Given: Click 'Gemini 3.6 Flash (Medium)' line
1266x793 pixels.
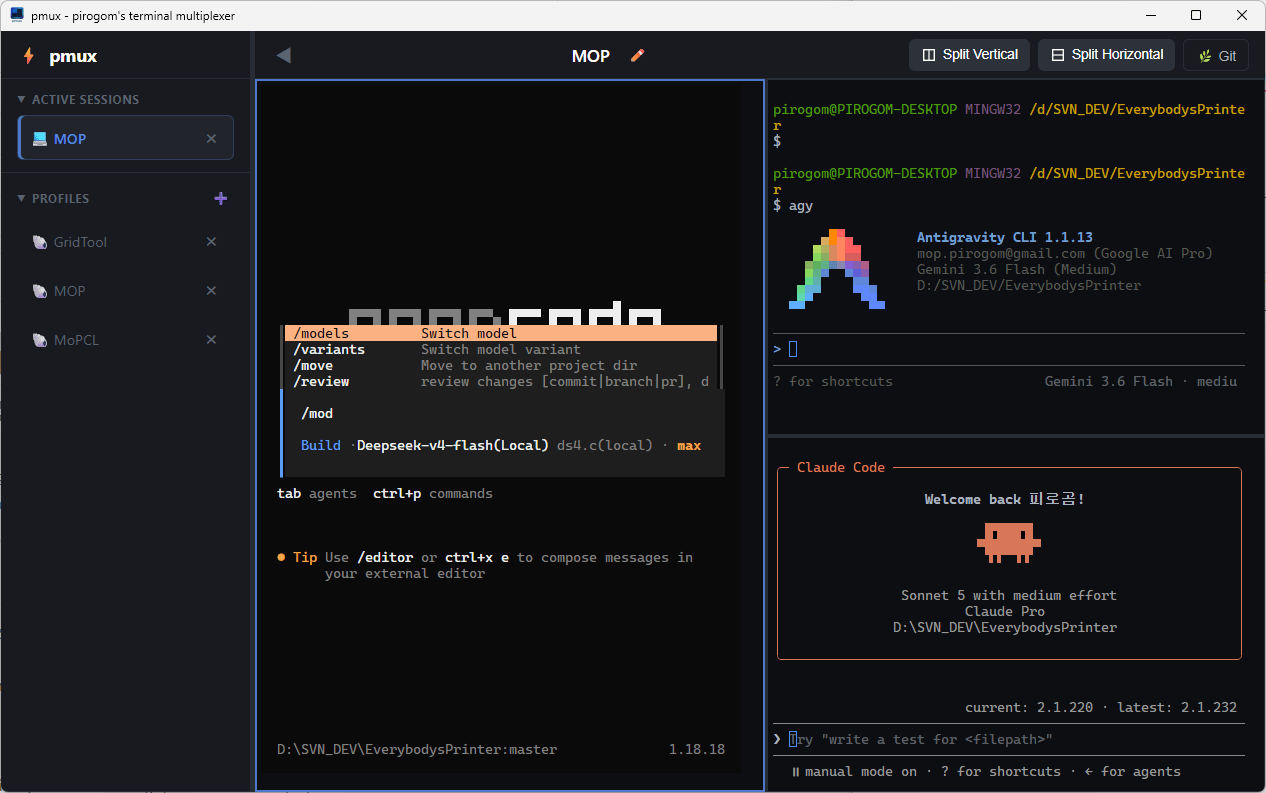Looking at the screenshot, I should click(x=1017, y=269).
